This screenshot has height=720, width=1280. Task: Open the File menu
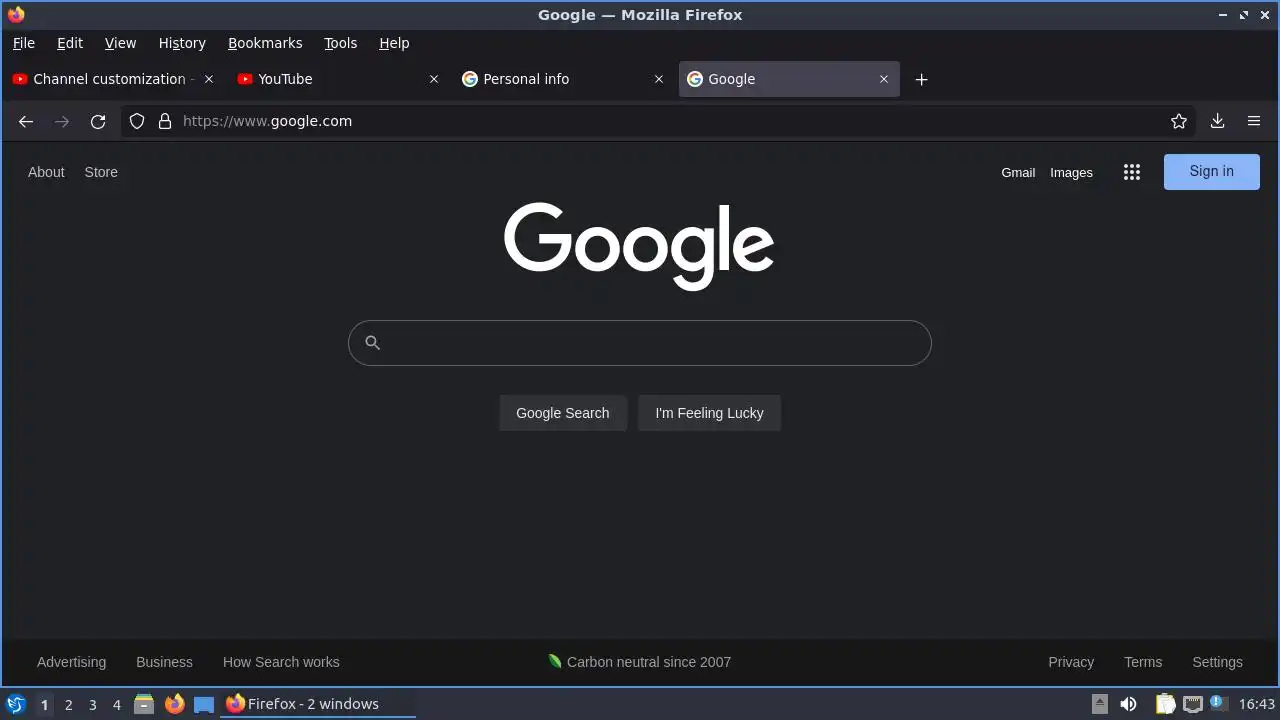click(24, 43)
